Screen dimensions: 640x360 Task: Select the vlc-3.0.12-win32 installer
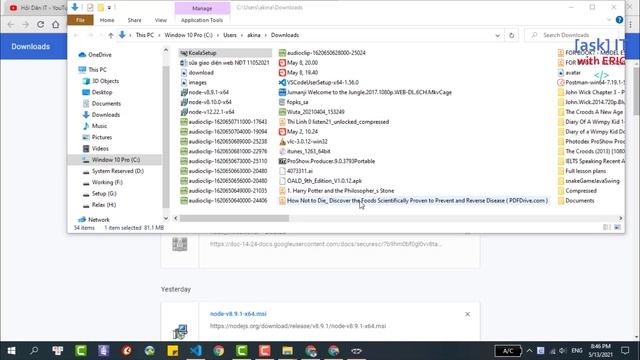click(307, 142)
